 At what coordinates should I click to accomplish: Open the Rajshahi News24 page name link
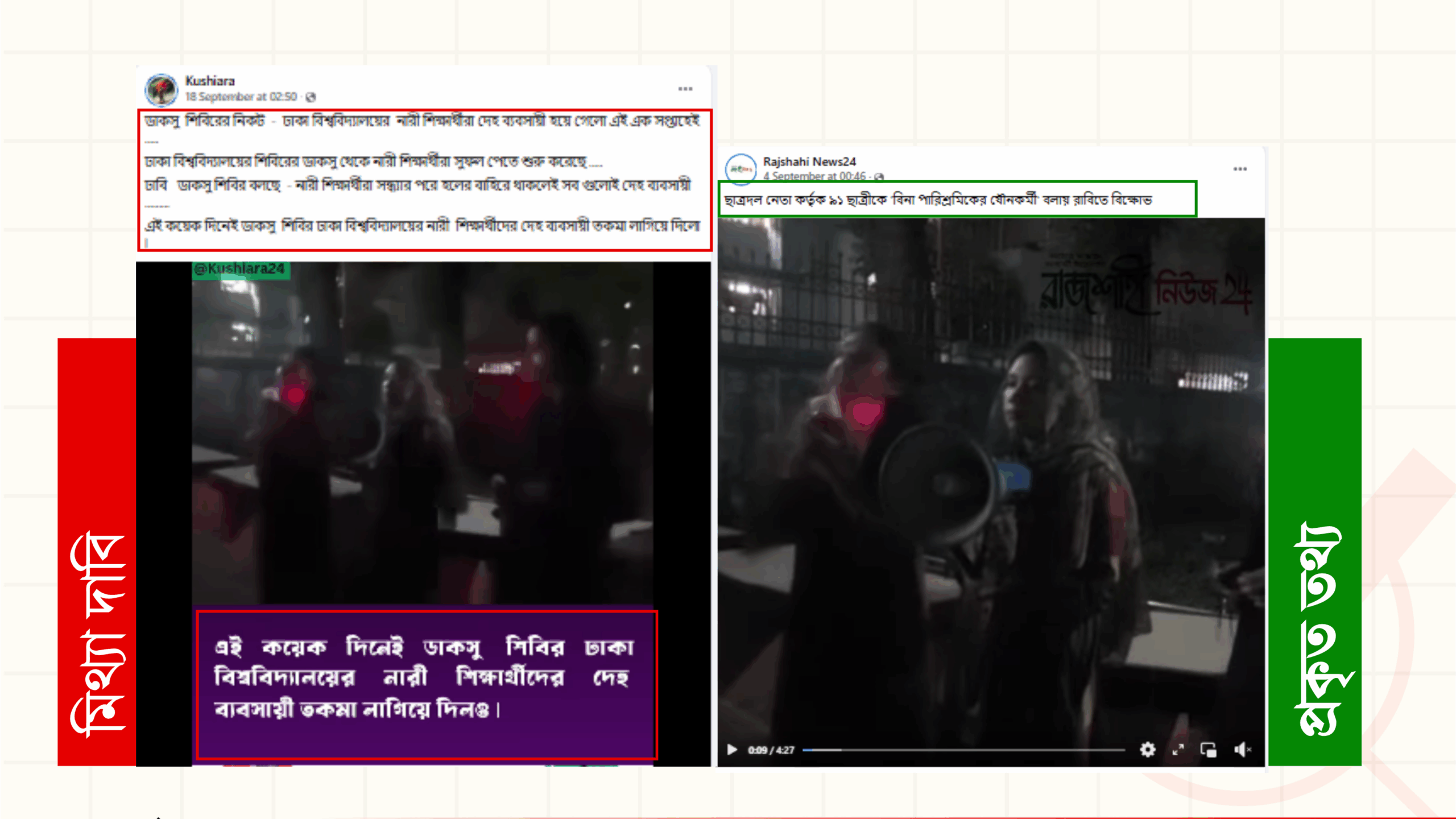(x=809, y=162)
